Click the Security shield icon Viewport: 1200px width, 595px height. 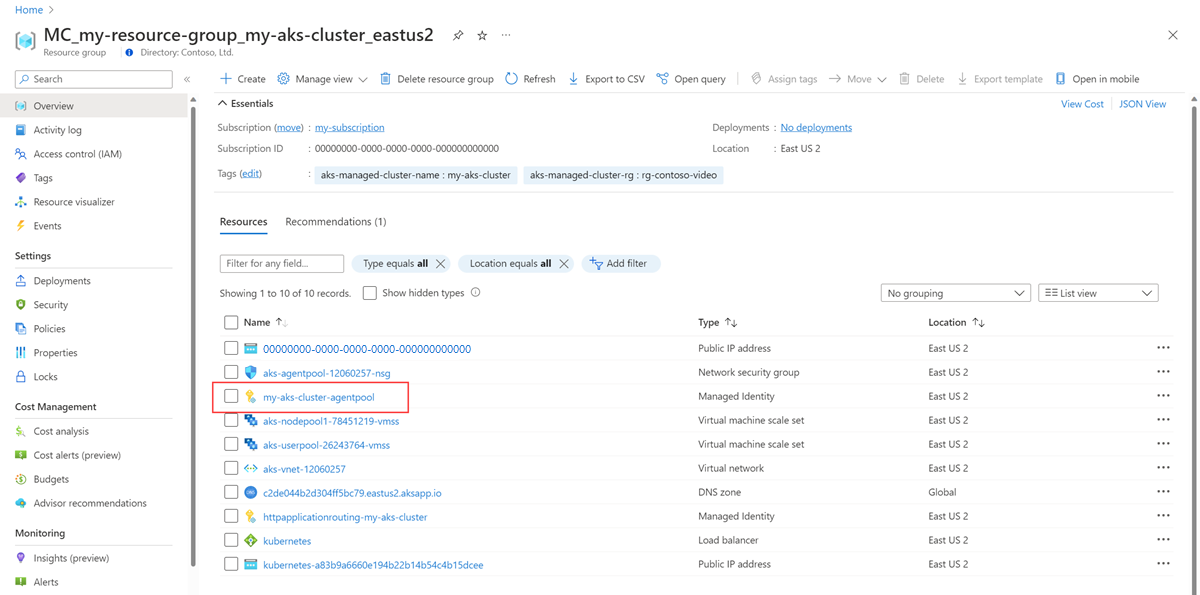pyautogui.click(x=21, y=305)
